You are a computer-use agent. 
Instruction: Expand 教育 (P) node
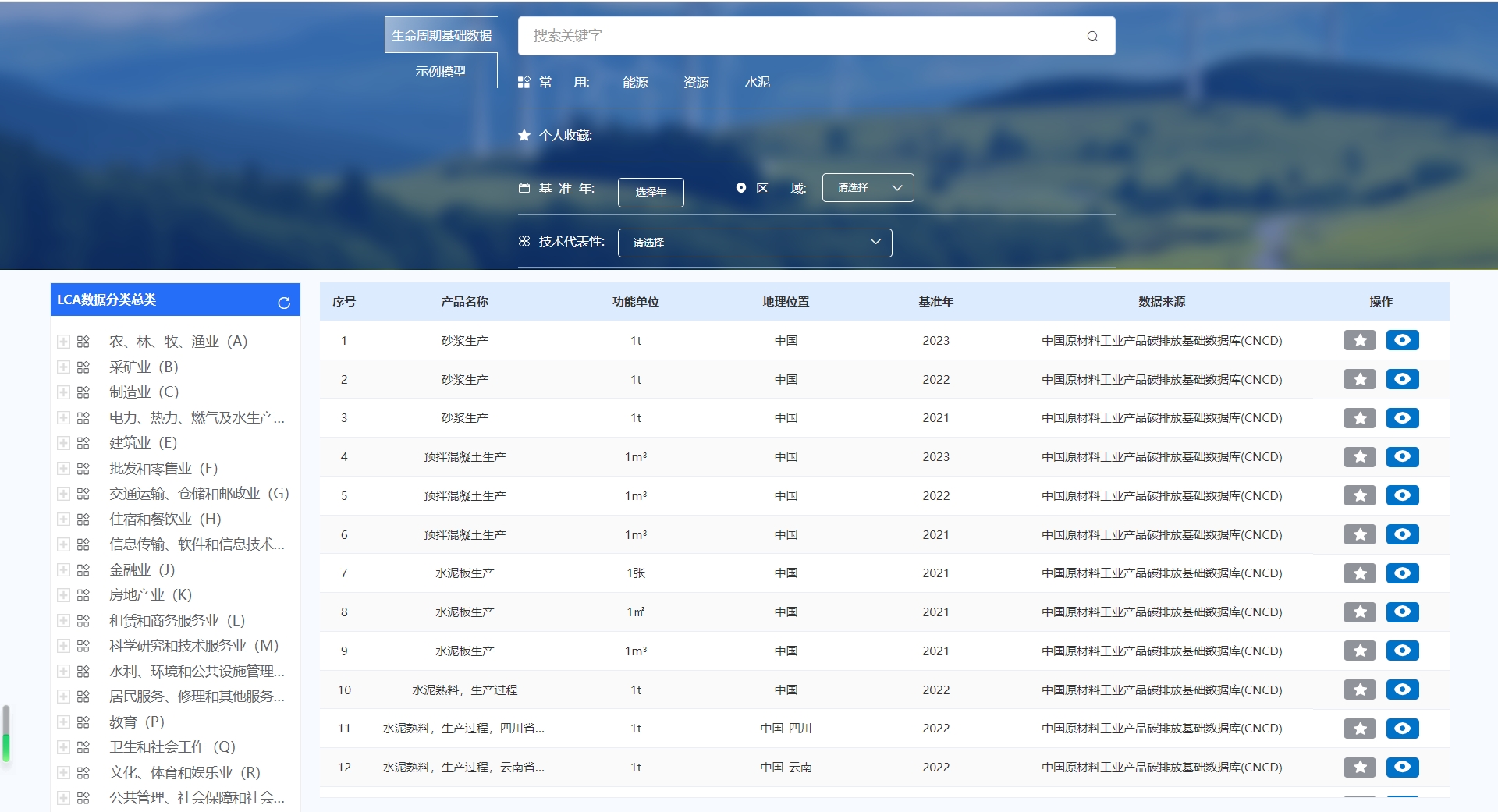63,722
